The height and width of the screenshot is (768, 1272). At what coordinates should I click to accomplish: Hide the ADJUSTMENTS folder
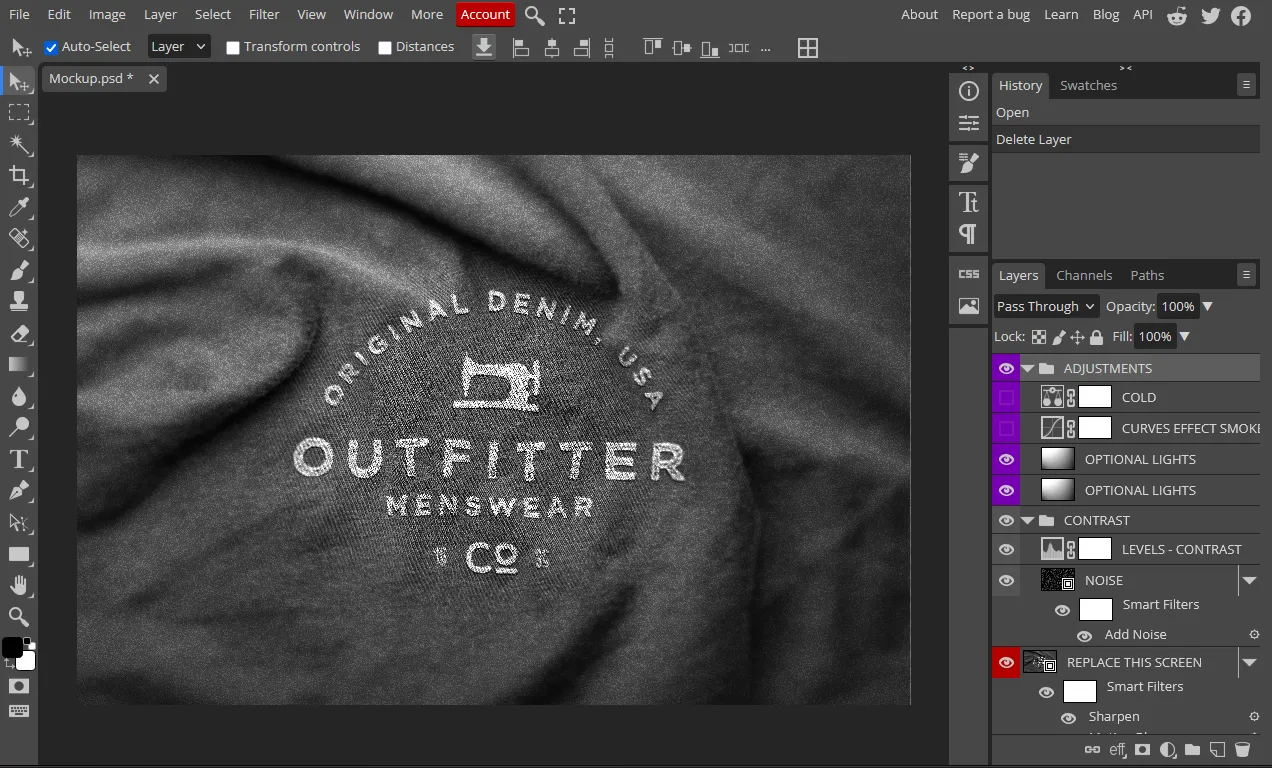[x=1006, y=368]
